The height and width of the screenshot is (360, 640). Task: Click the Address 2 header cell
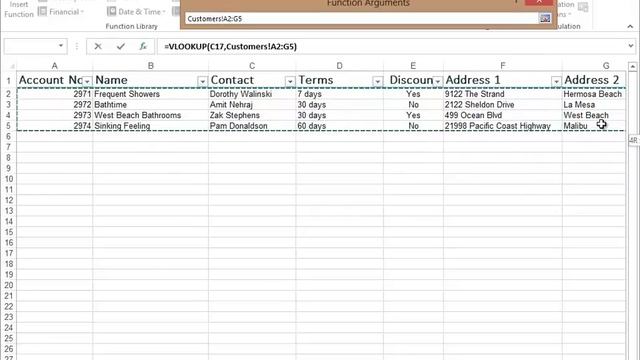(593, 80)
